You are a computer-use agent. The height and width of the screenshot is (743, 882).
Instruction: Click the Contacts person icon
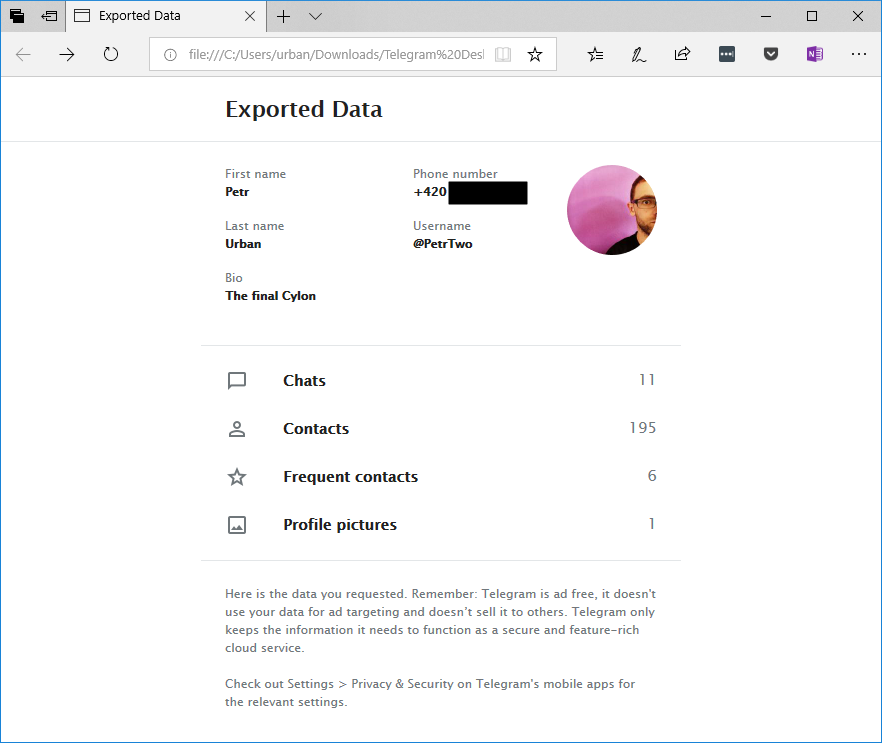(237, 429)
